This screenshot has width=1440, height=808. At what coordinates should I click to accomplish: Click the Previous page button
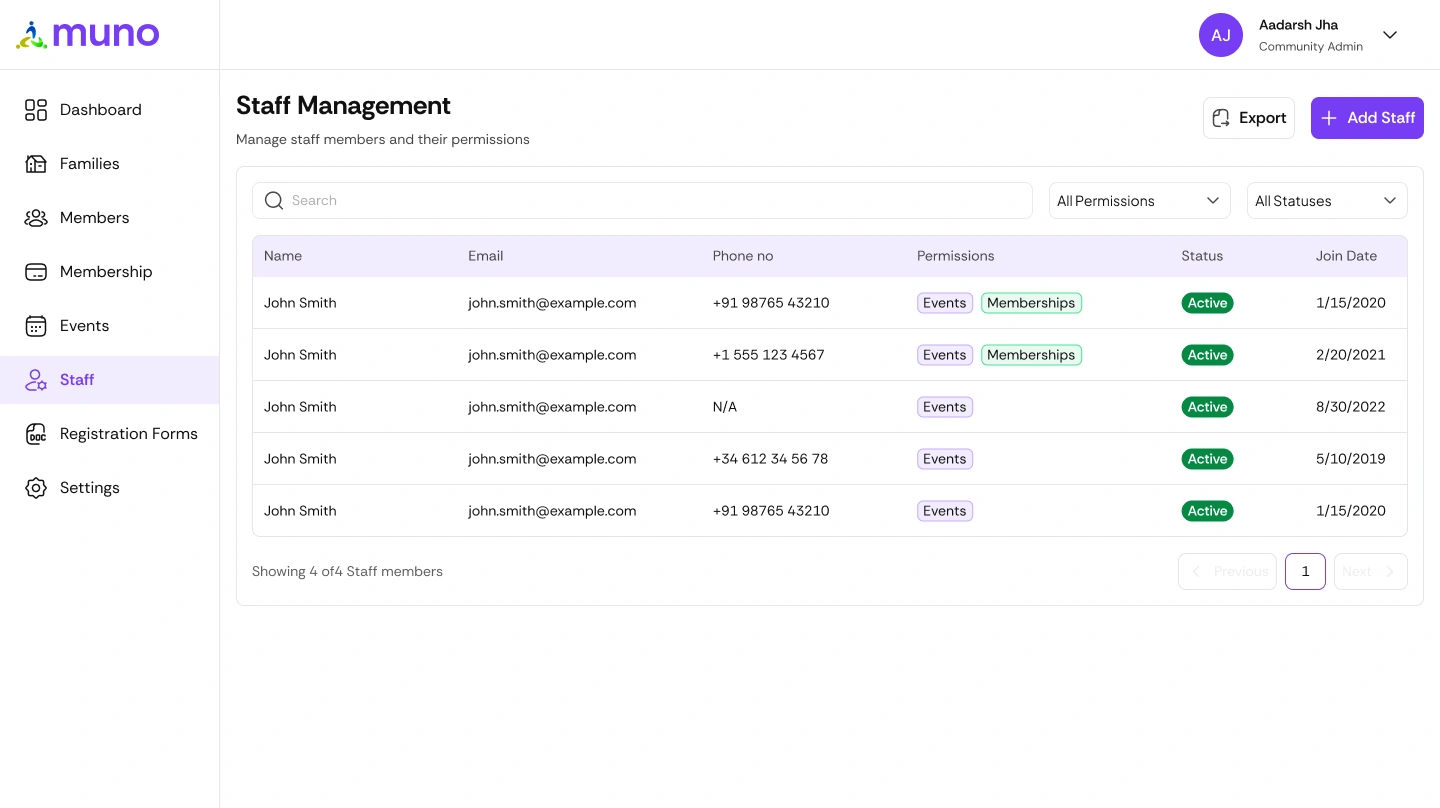coord(1227,572)
